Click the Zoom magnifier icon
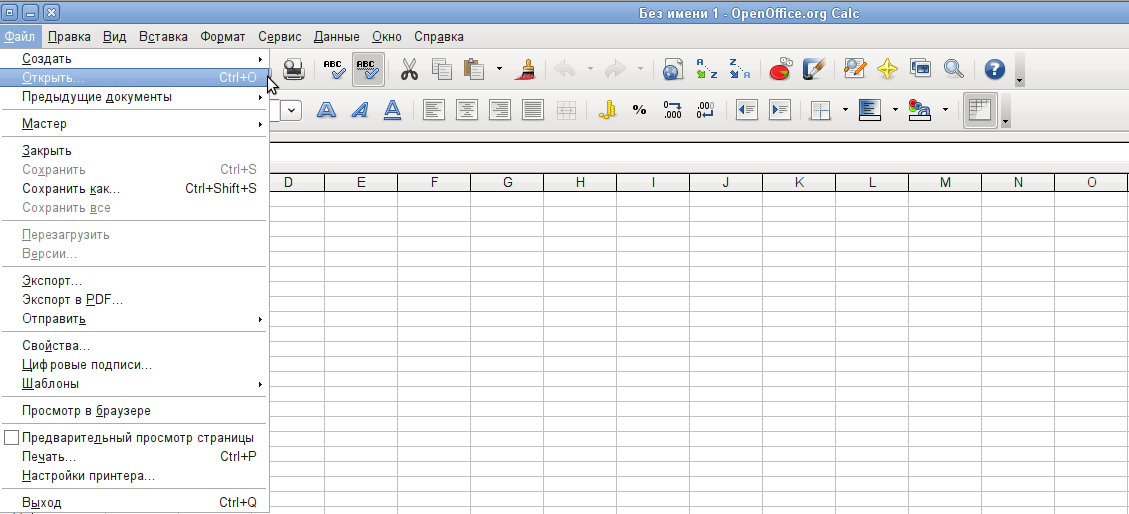 point(953,69)
